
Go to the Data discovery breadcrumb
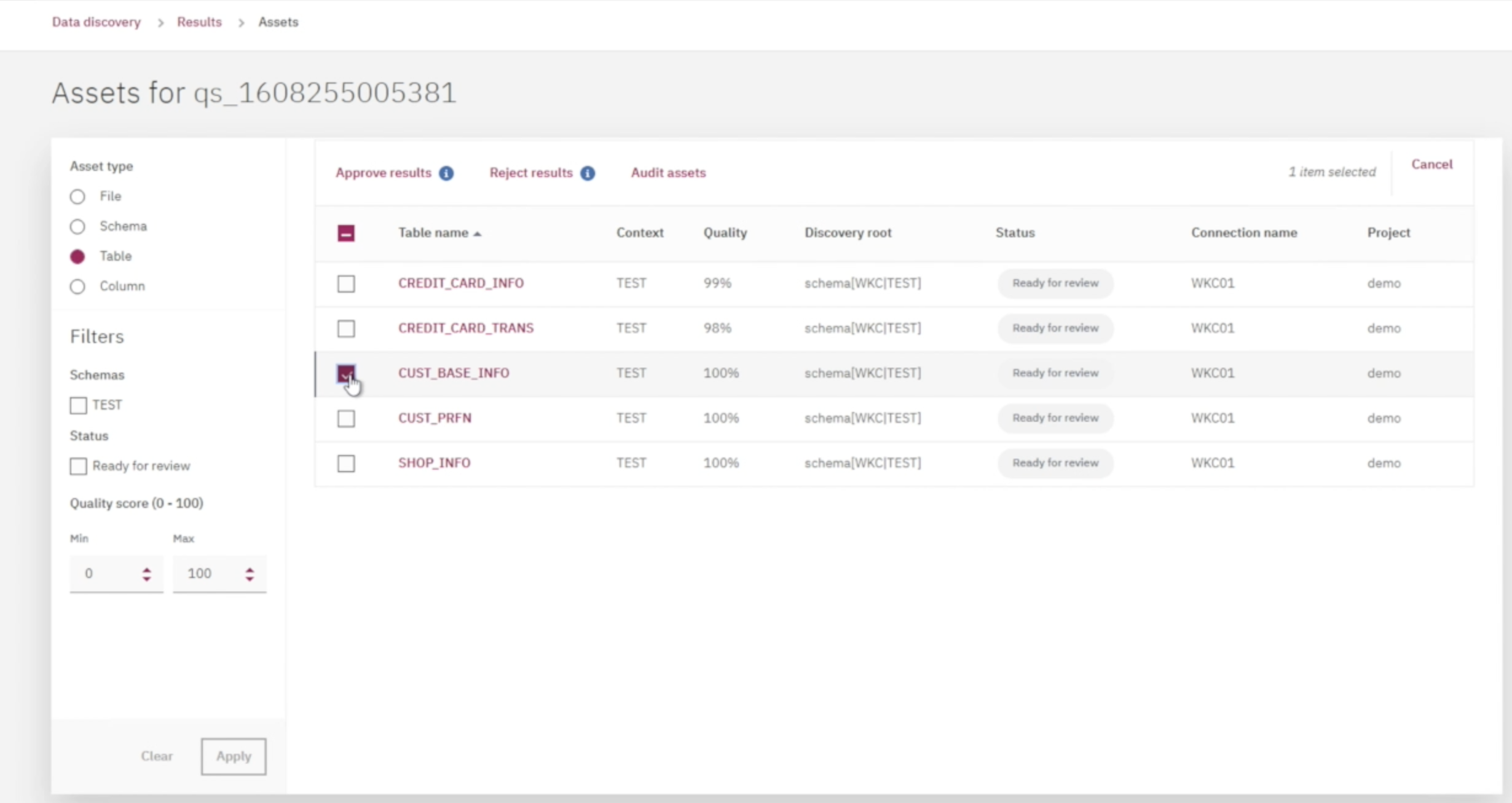(96, 22)
